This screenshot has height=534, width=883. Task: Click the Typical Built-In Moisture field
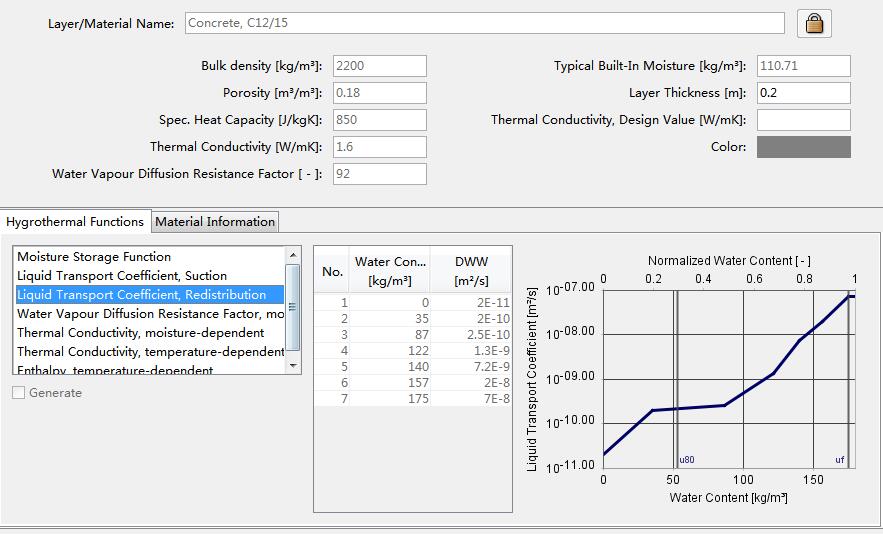[x=804, y=66]
